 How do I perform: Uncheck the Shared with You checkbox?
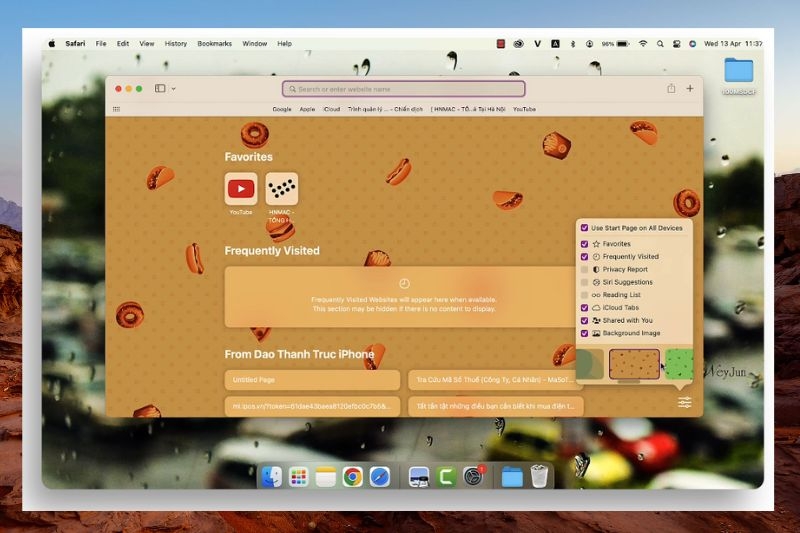coord(585,320)
